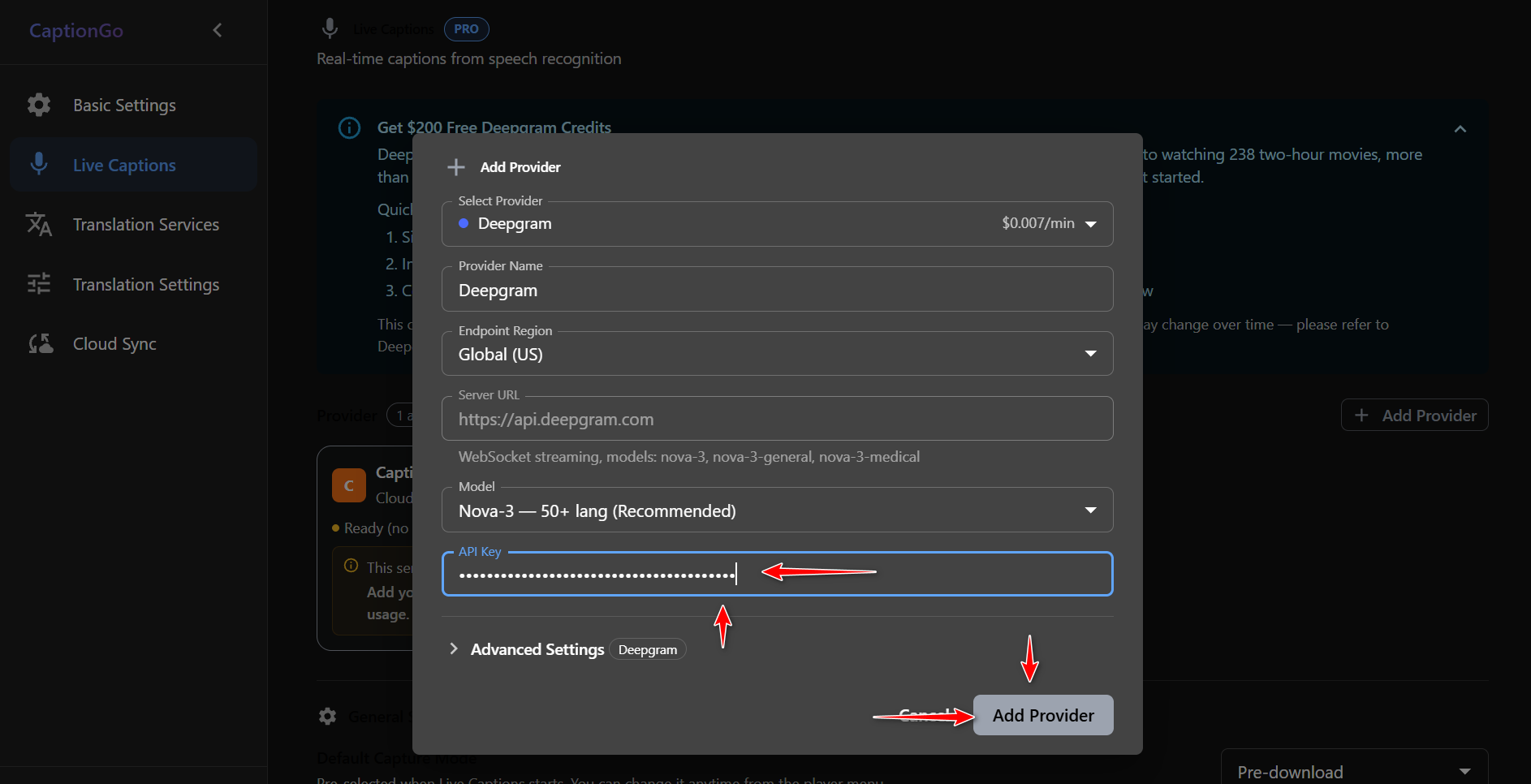Open the Pre-download capture mode dropdown
Image resolution: width=1531 pixels, height=784 pixels.
[1354, 771]
